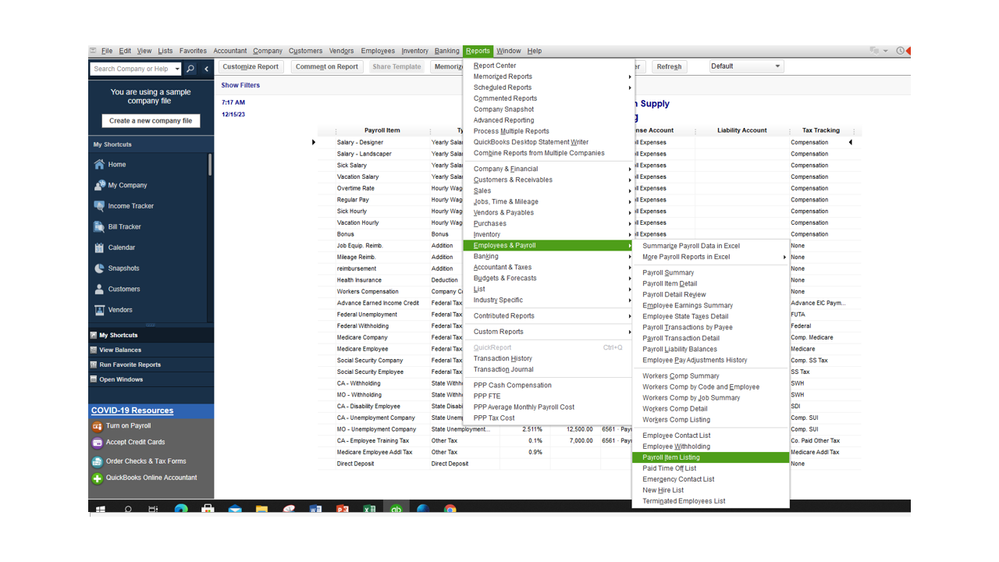Click Payroll Item column header
Image resolution: width=999 pixels, height=562 pixels.
tap(382, 131)
